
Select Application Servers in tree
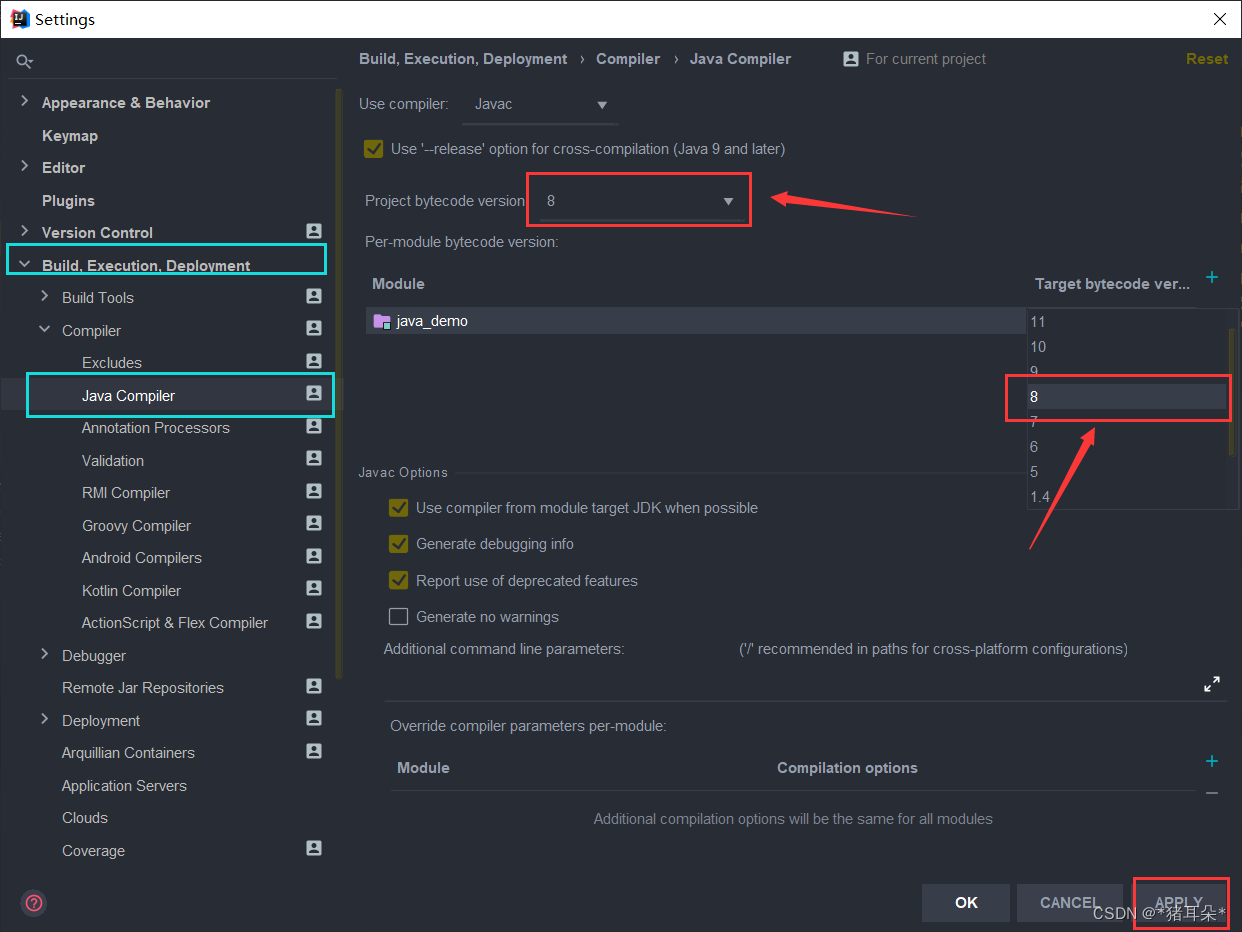point(124,786)
